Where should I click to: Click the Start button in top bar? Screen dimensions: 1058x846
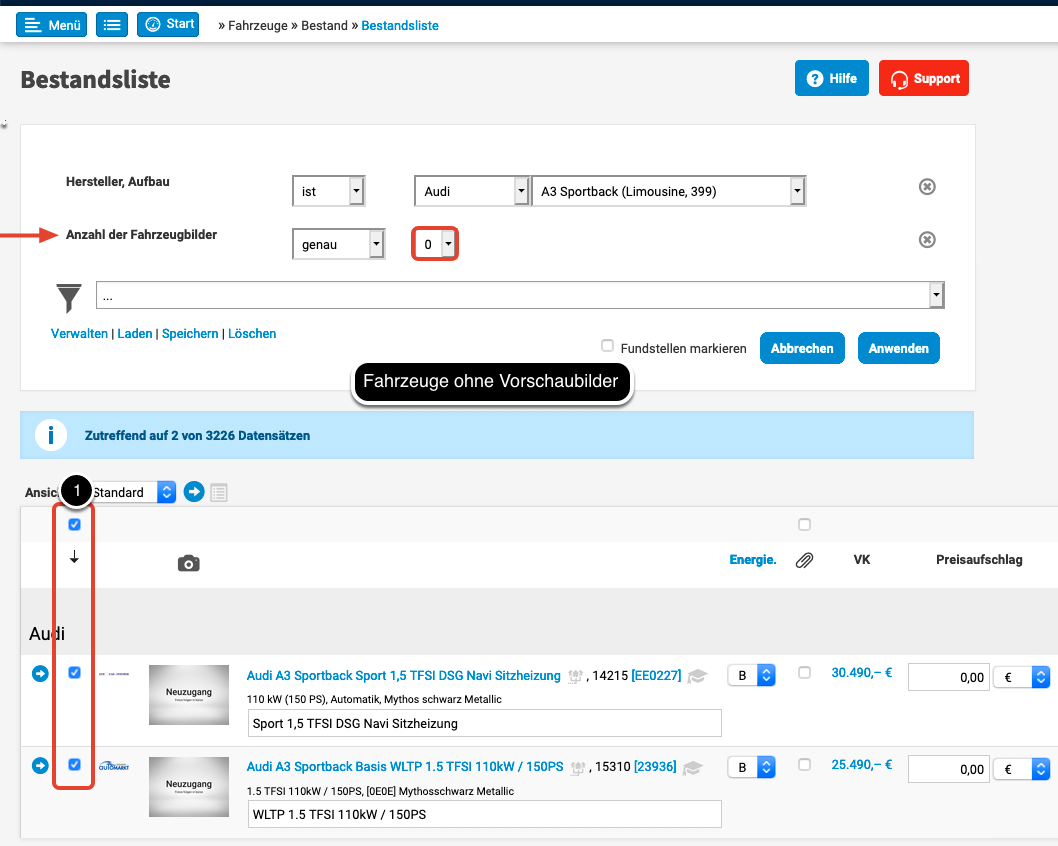168,24
